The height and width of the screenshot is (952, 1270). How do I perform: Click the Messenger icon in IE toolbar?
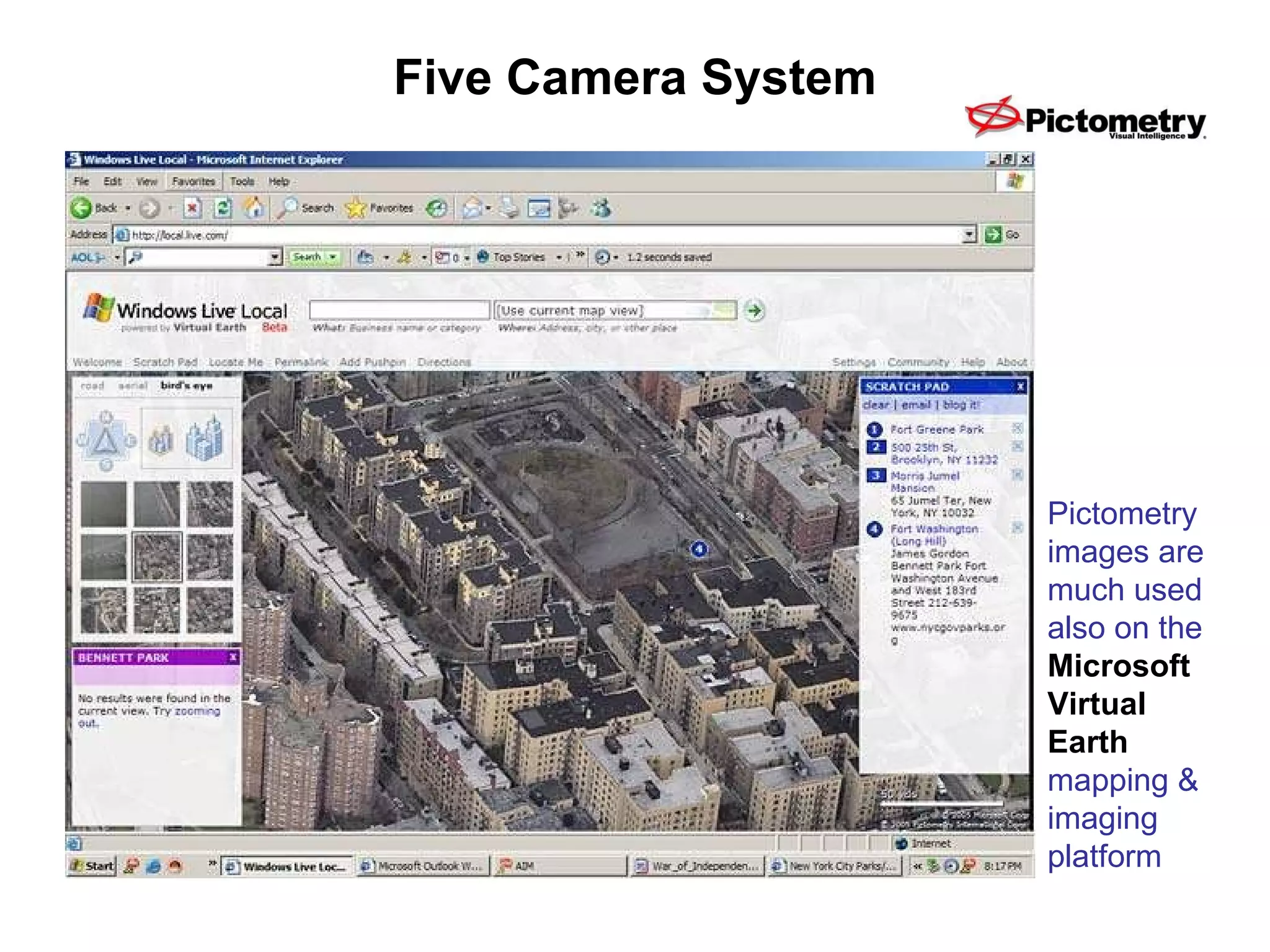point(600,208)
